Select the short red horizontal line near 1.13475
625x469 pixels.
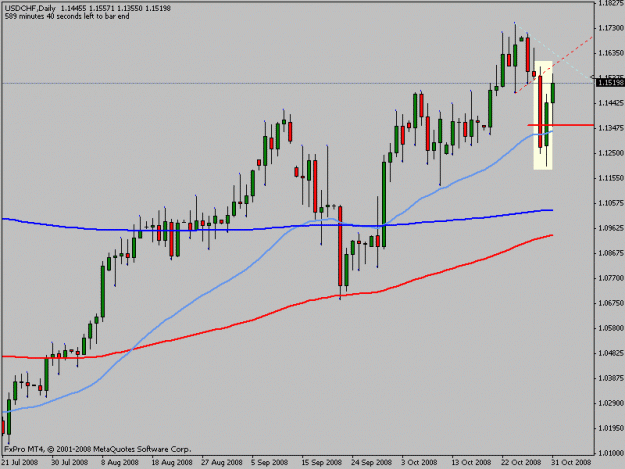tap(560, 125)
